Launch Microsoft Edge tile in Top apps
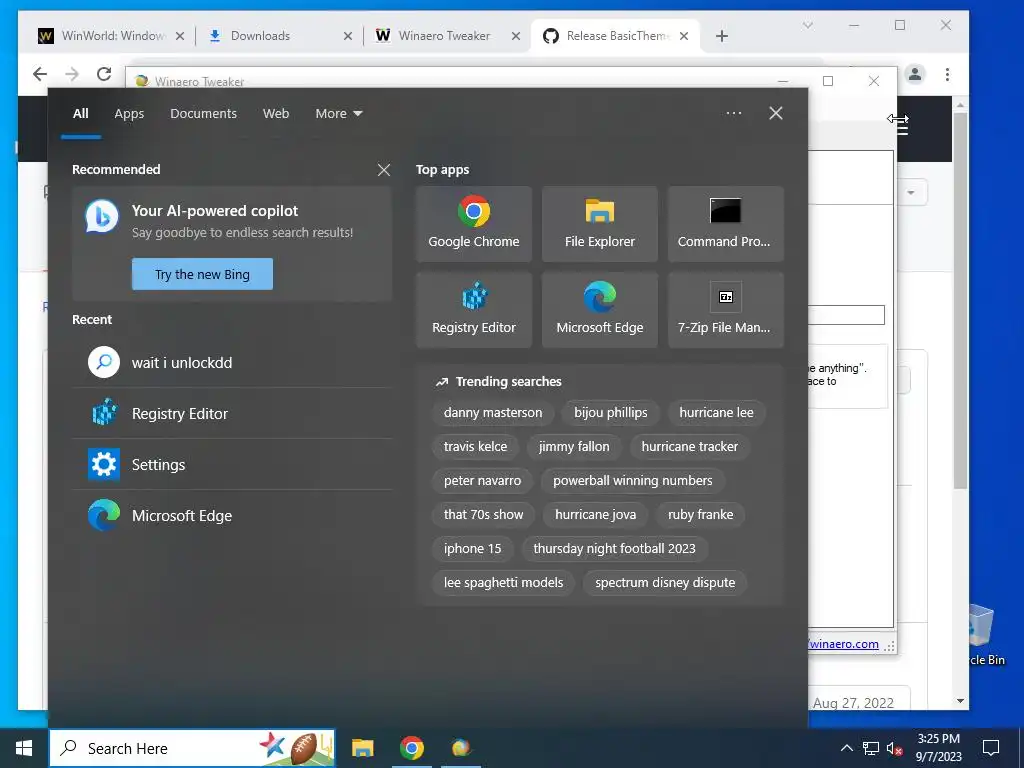This screenshot has width=1024, height=768. (x=600, y=310)
